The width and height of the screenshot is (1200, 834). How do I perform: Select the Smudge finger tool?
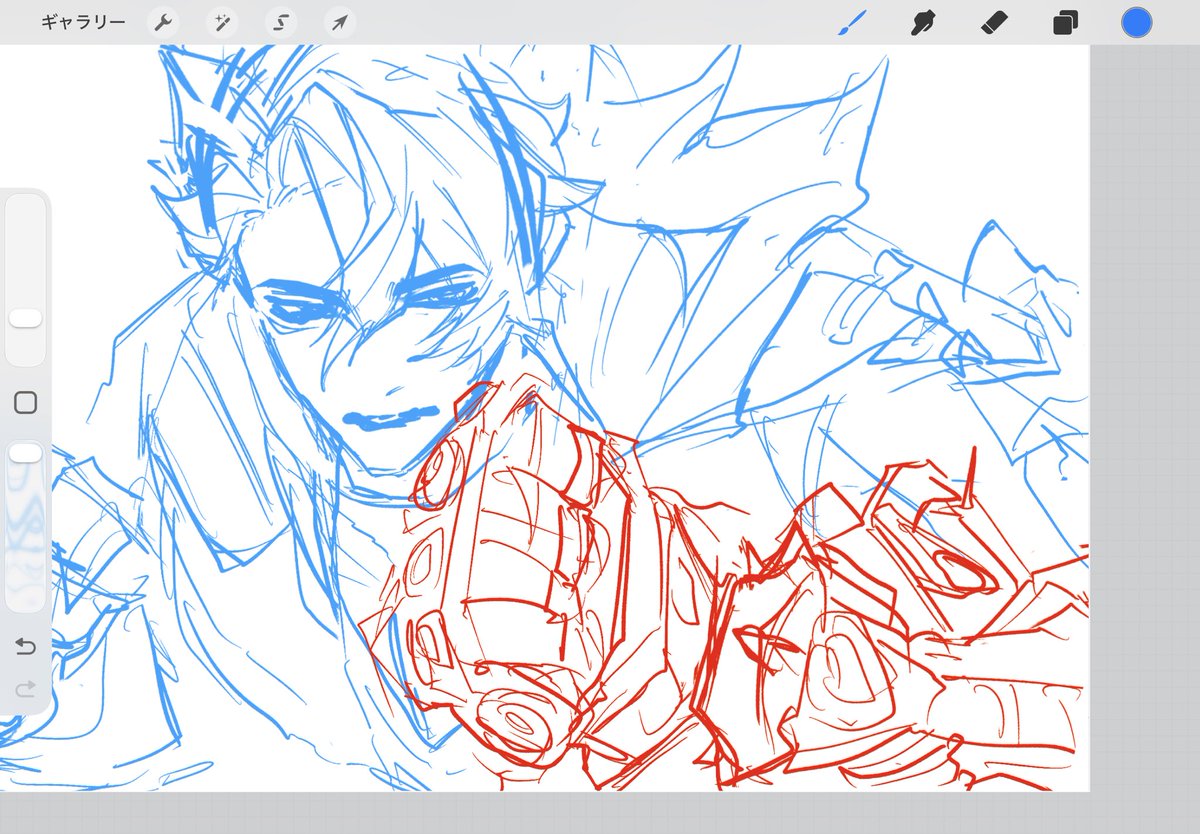tap(923, 22)
